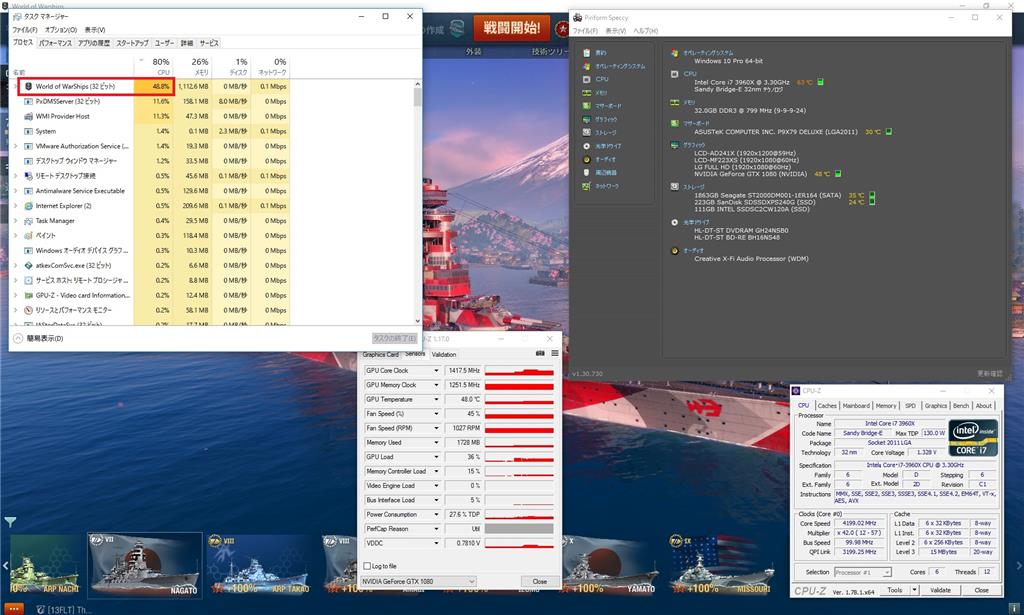Viewport: 1024px width, 615px height.
Task: Open the メモリ icon in Speccy sidebar
Action: coord(586,93)
